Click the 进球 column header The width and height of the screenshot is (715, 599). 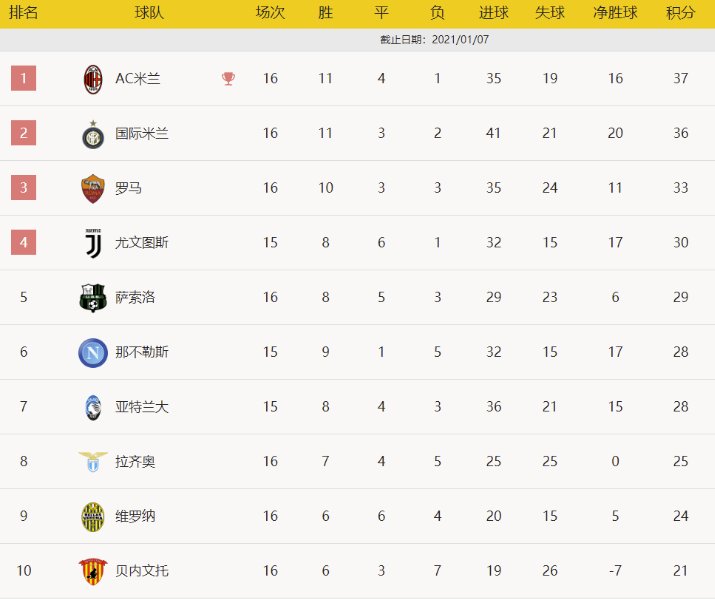(x=493, y=13)
